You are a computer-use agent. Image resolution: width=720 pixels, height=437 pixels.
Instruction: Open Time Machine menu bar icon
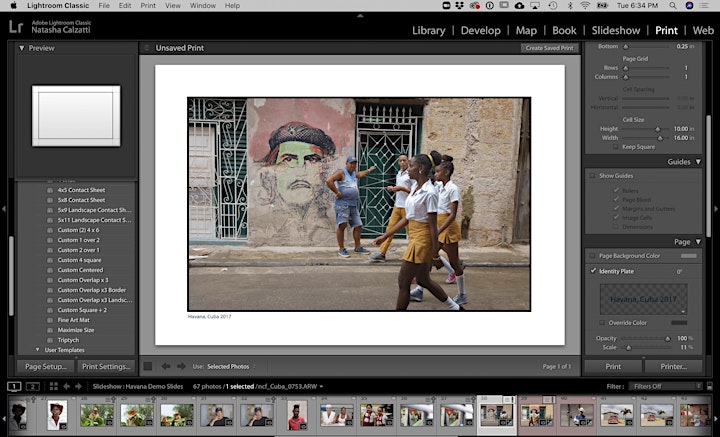point(553,6)
